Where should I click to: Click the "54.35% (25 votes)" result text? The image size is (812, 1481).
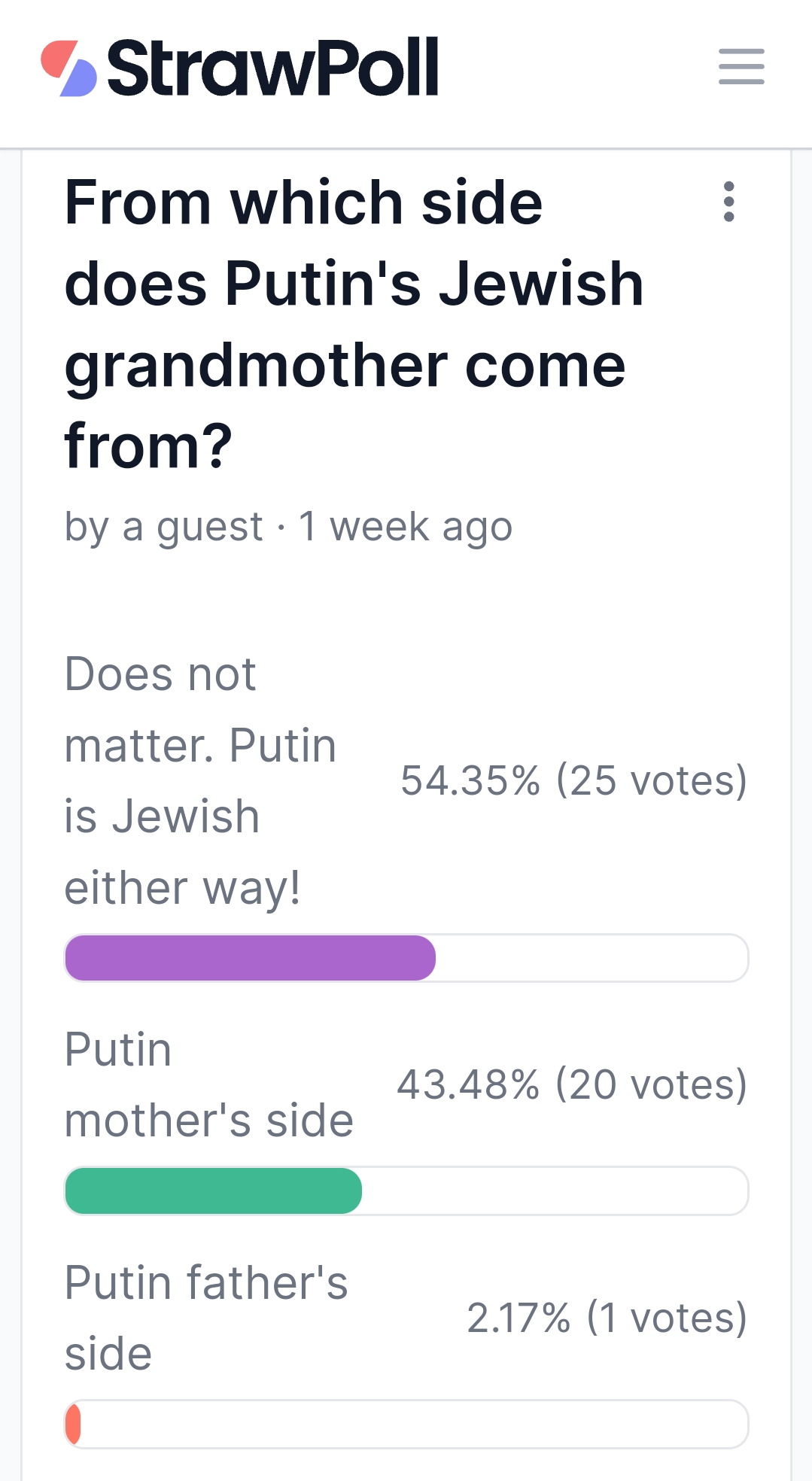click(573, 780)
